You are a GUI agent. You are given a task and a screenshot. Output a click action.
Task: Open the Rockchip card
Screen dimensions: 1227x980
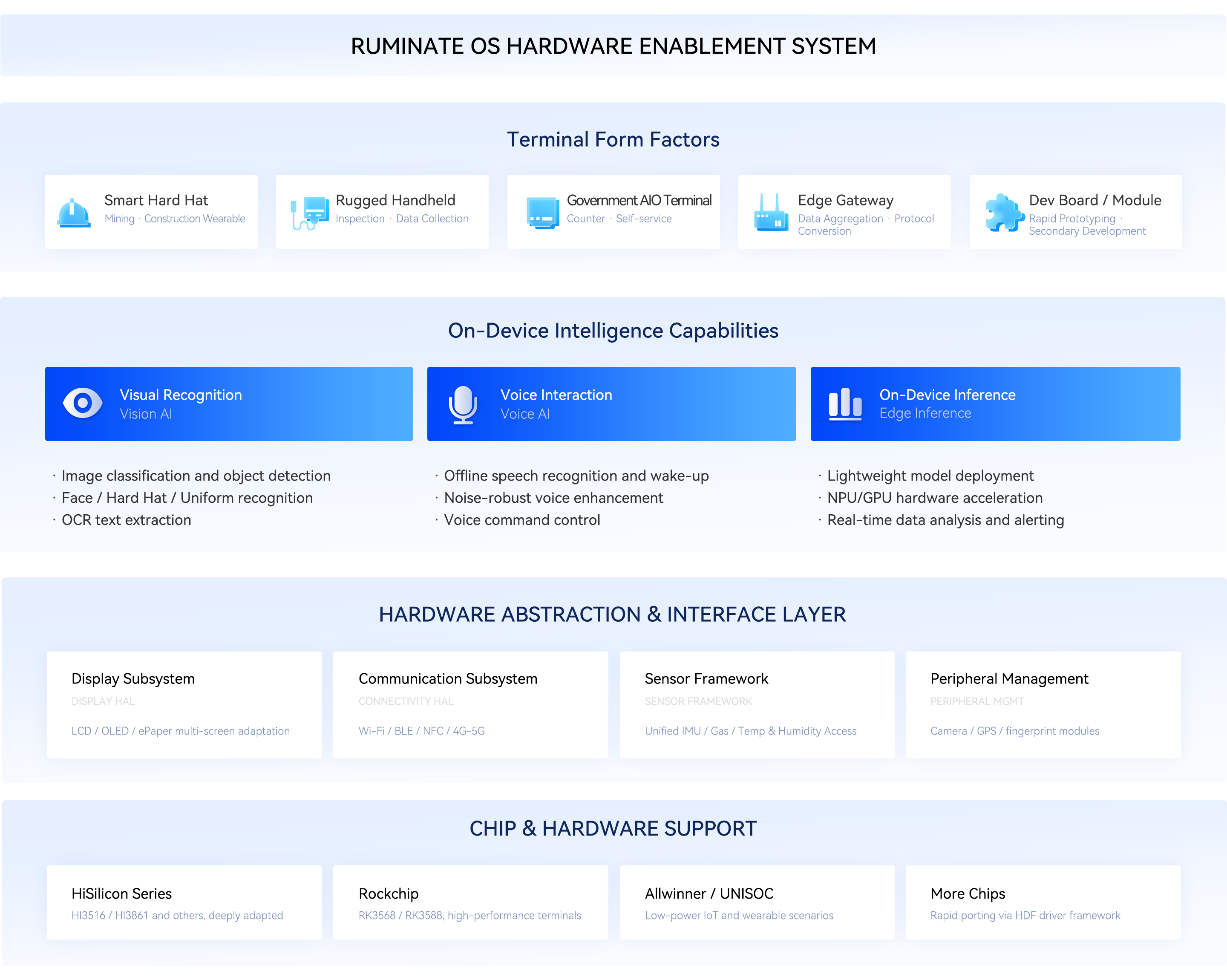point(471,902)
